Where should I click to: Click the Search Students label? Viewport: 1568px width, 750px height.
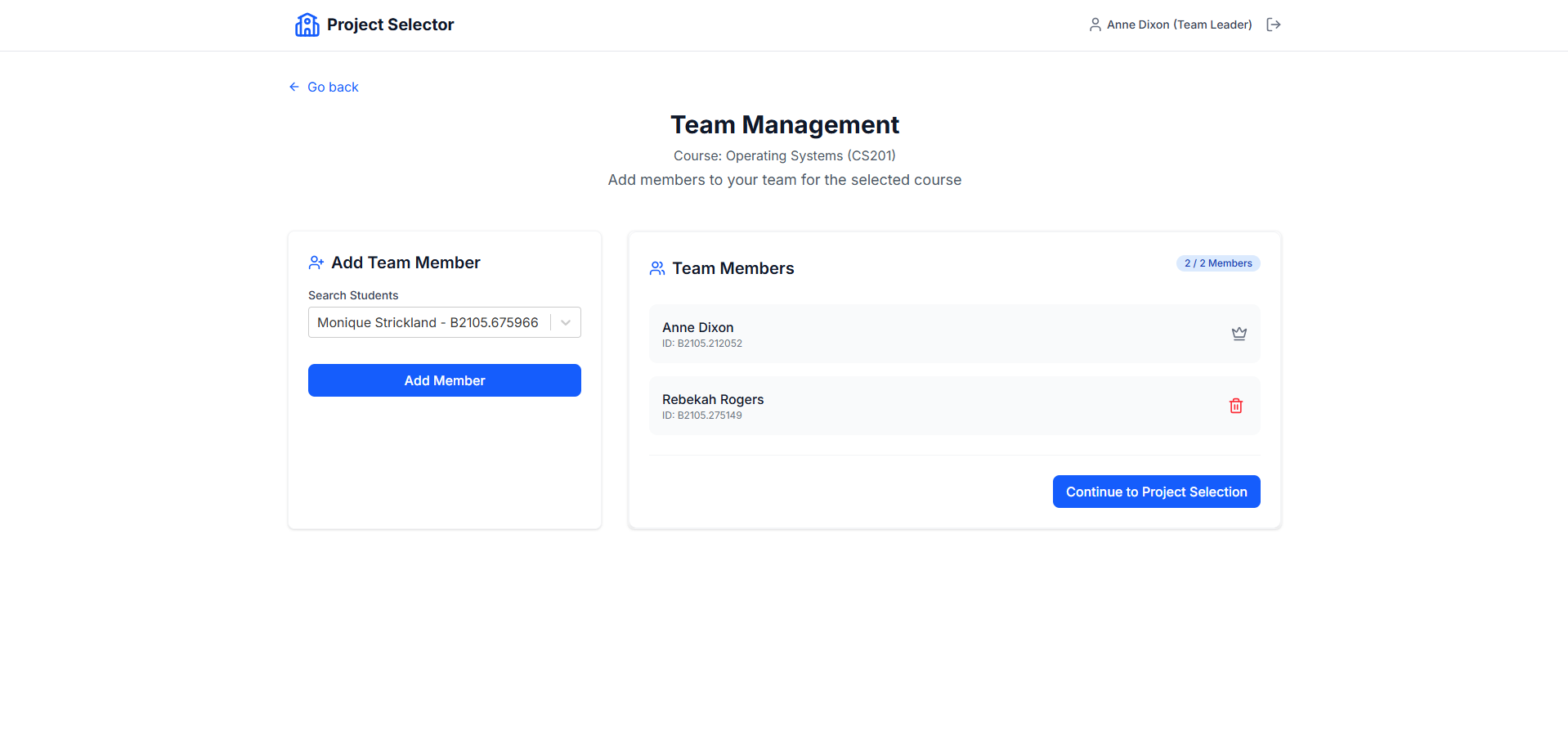(353, 295)
